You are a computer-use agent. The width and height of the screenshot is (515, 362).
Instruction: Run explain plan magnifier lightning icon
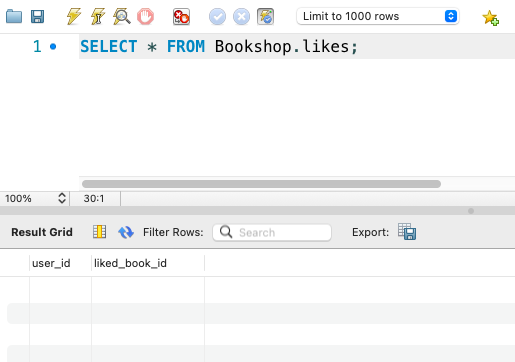click(122, 16)
